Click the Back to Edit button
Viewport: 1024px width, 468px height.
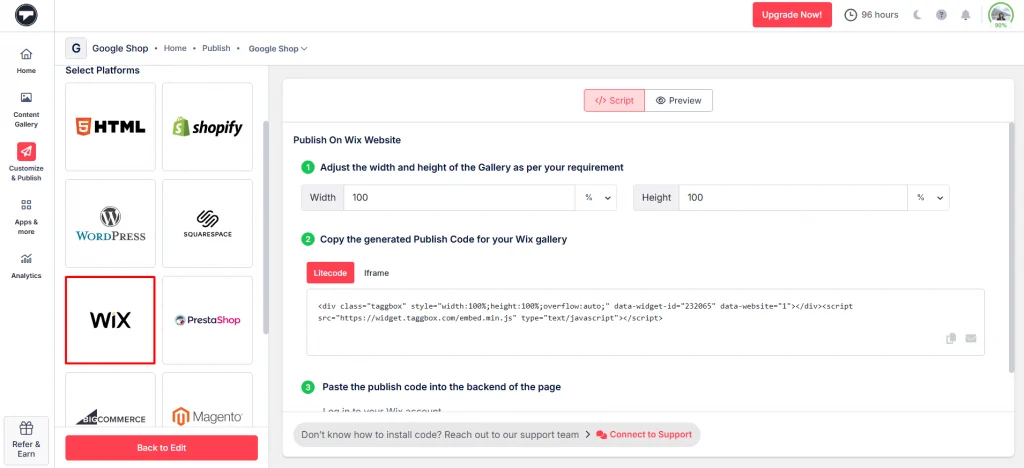click(x=161, y=448)
